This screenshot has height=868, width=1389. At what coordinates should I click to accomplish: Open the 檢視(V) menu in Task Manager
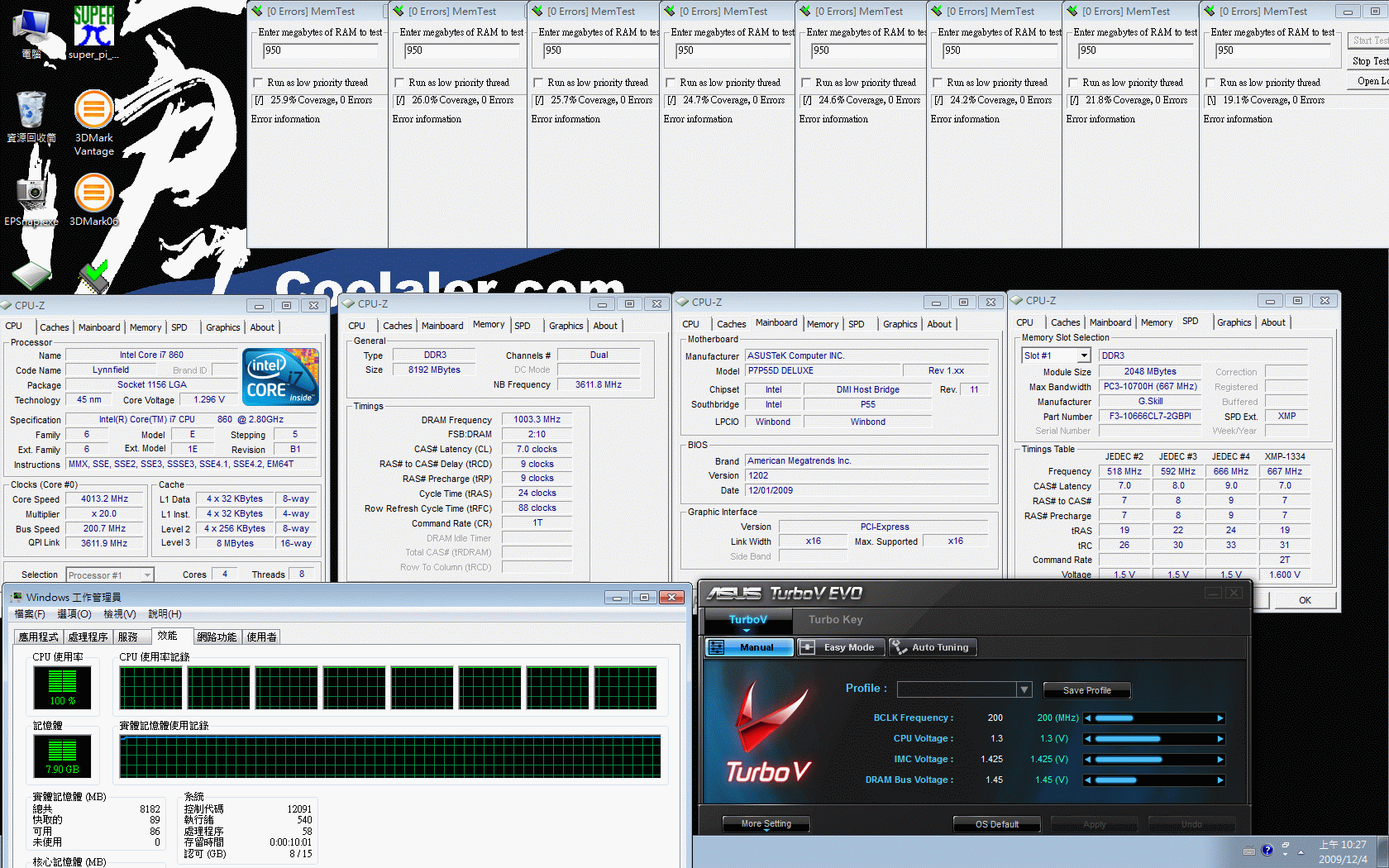tap(120, 614)
